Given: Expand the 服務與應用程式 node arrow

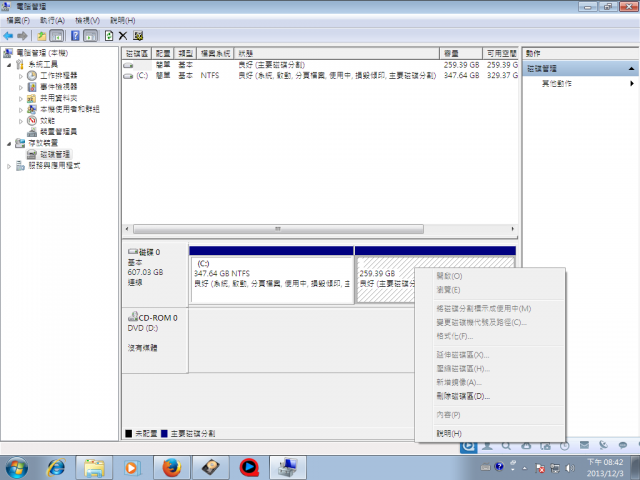Looking at the screenshot, I should tap(9, 166).
